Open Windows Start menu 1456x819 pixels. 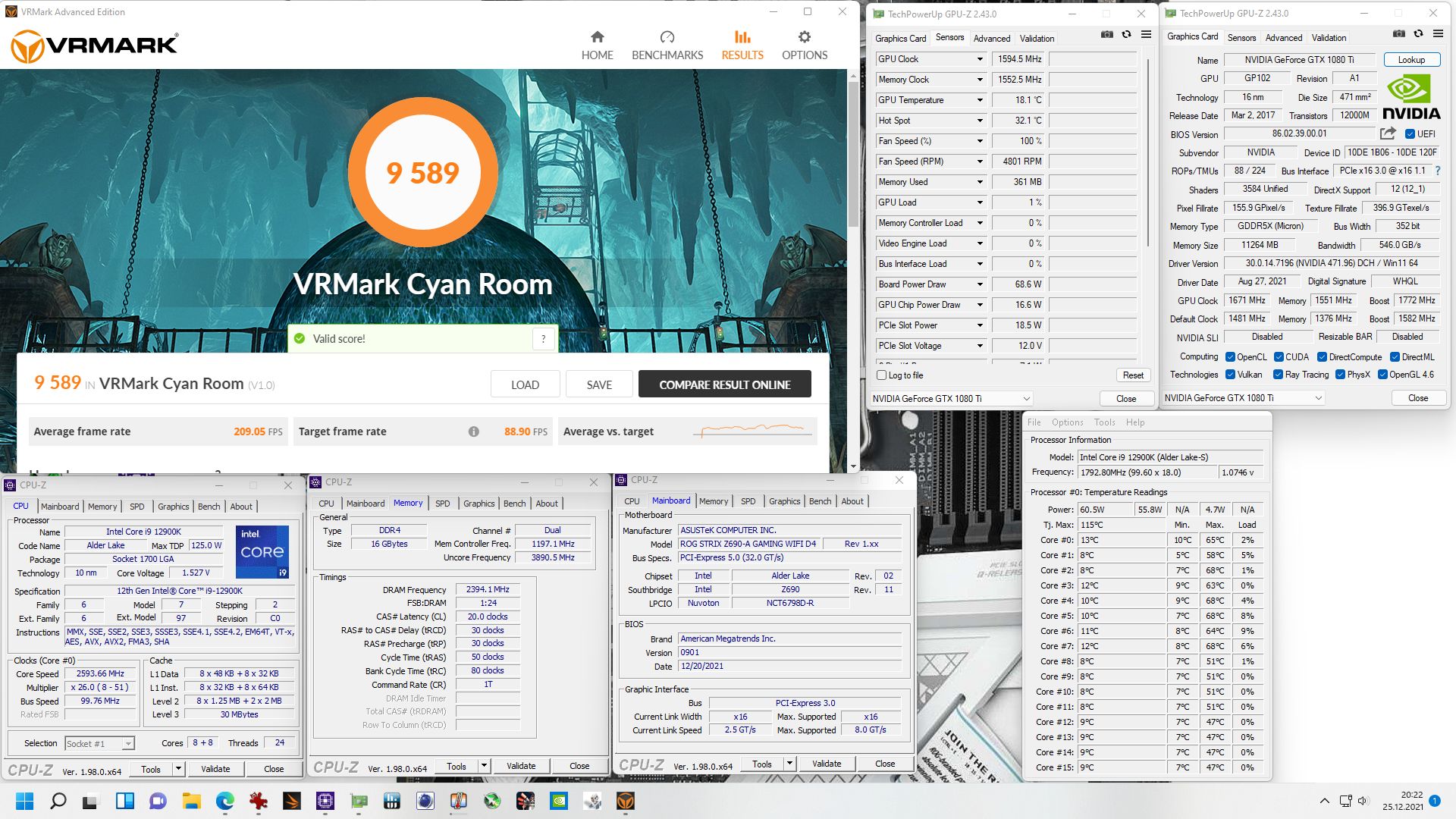point(24,801)
